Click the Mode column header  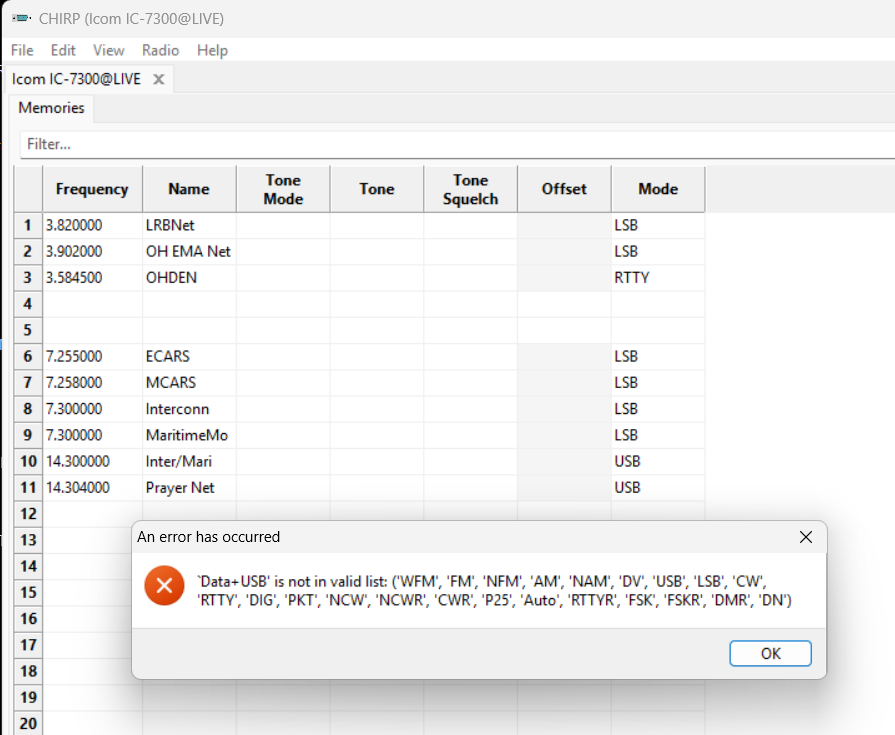tap(658, 189)
